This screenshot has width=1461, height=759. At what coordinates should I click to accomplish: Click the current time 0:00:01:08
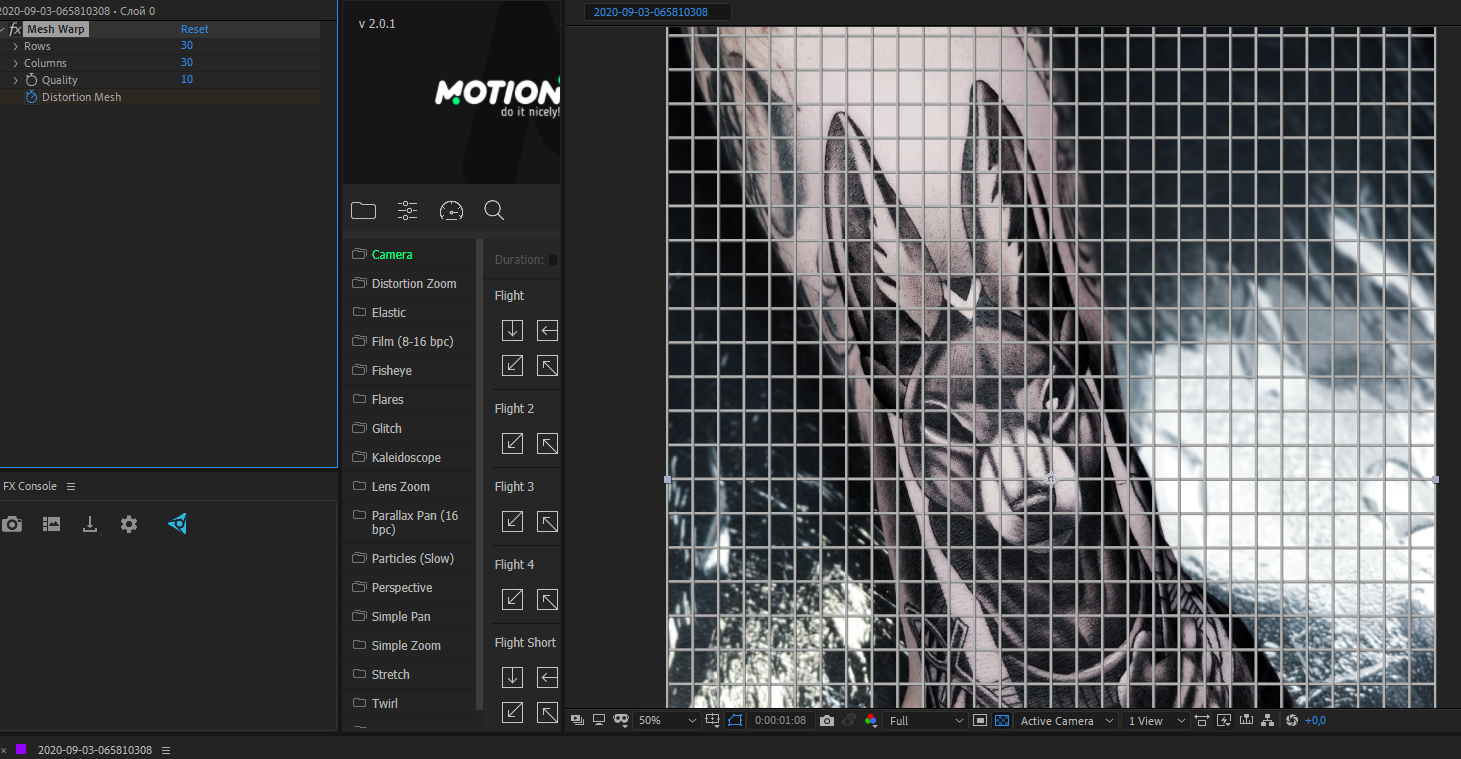780,720
